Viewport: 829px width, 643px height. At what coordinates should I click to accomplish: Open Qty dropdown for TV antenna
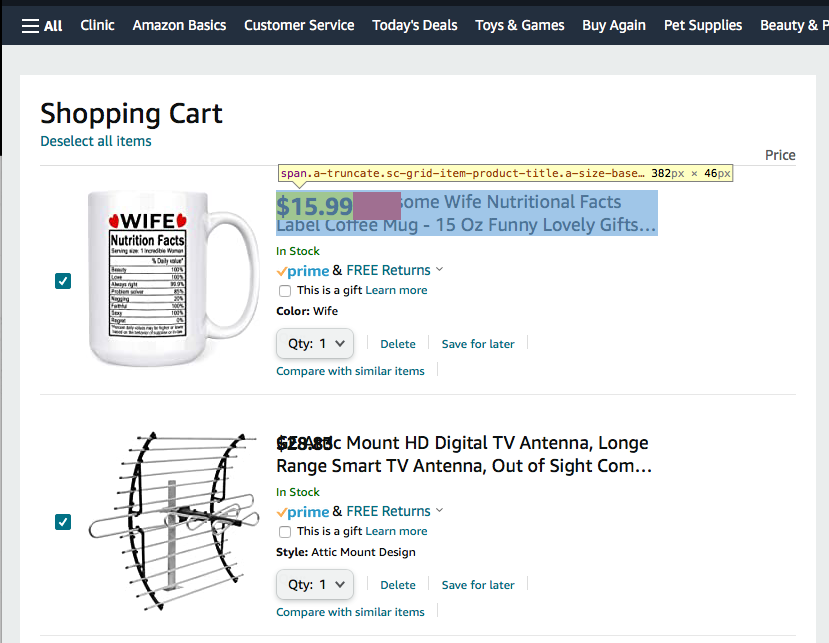click(315, 584)
